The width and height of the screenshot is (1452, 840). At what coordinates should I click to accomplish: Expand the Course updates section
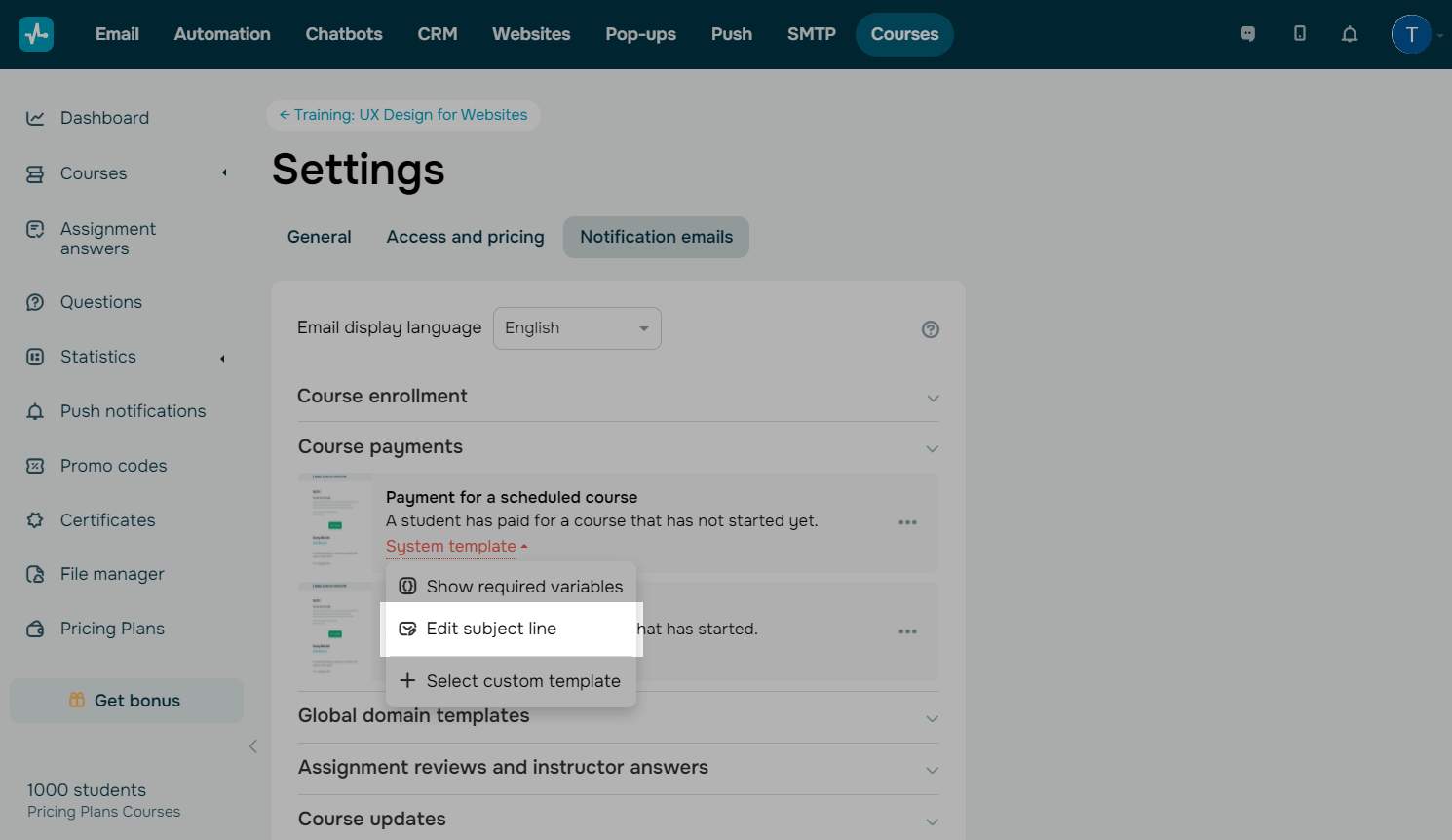[x=933, y=821]
